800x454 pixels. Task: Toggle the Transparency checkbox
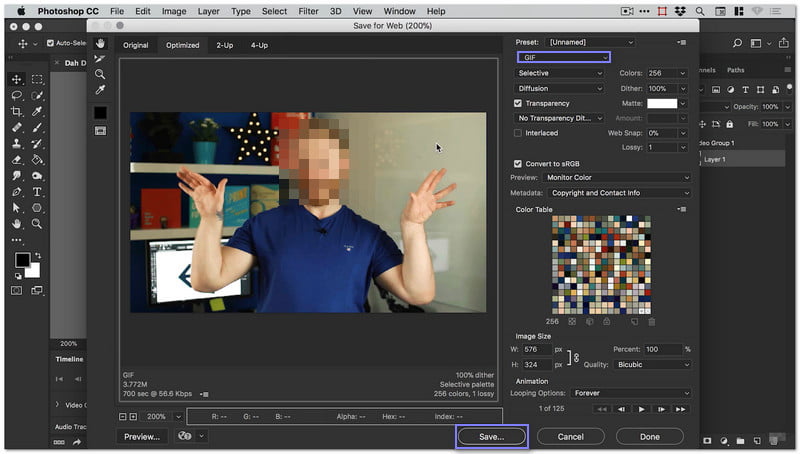coord(518,103)
